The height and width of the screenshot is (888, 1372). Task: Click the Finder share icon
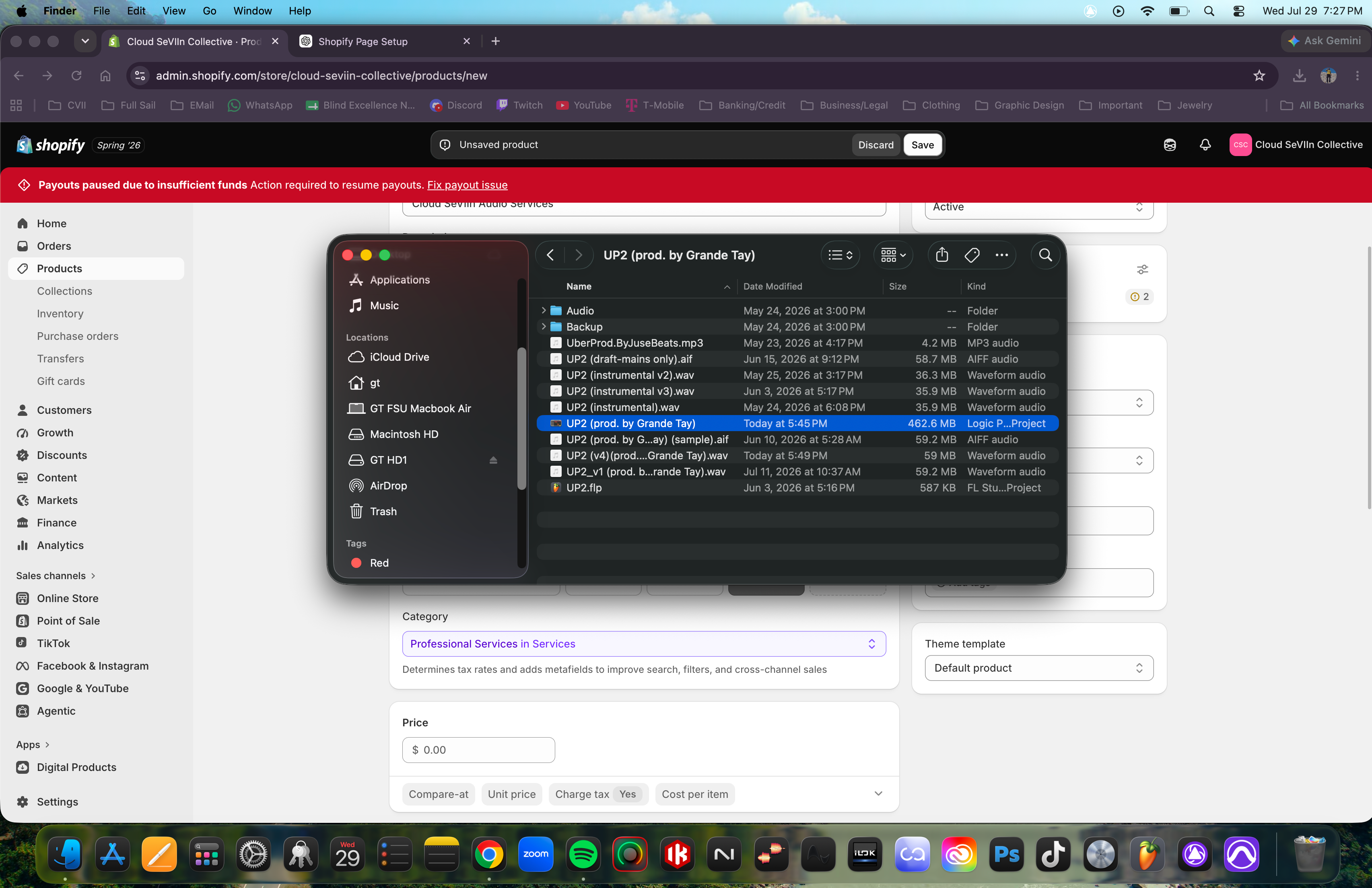point(942,255)
